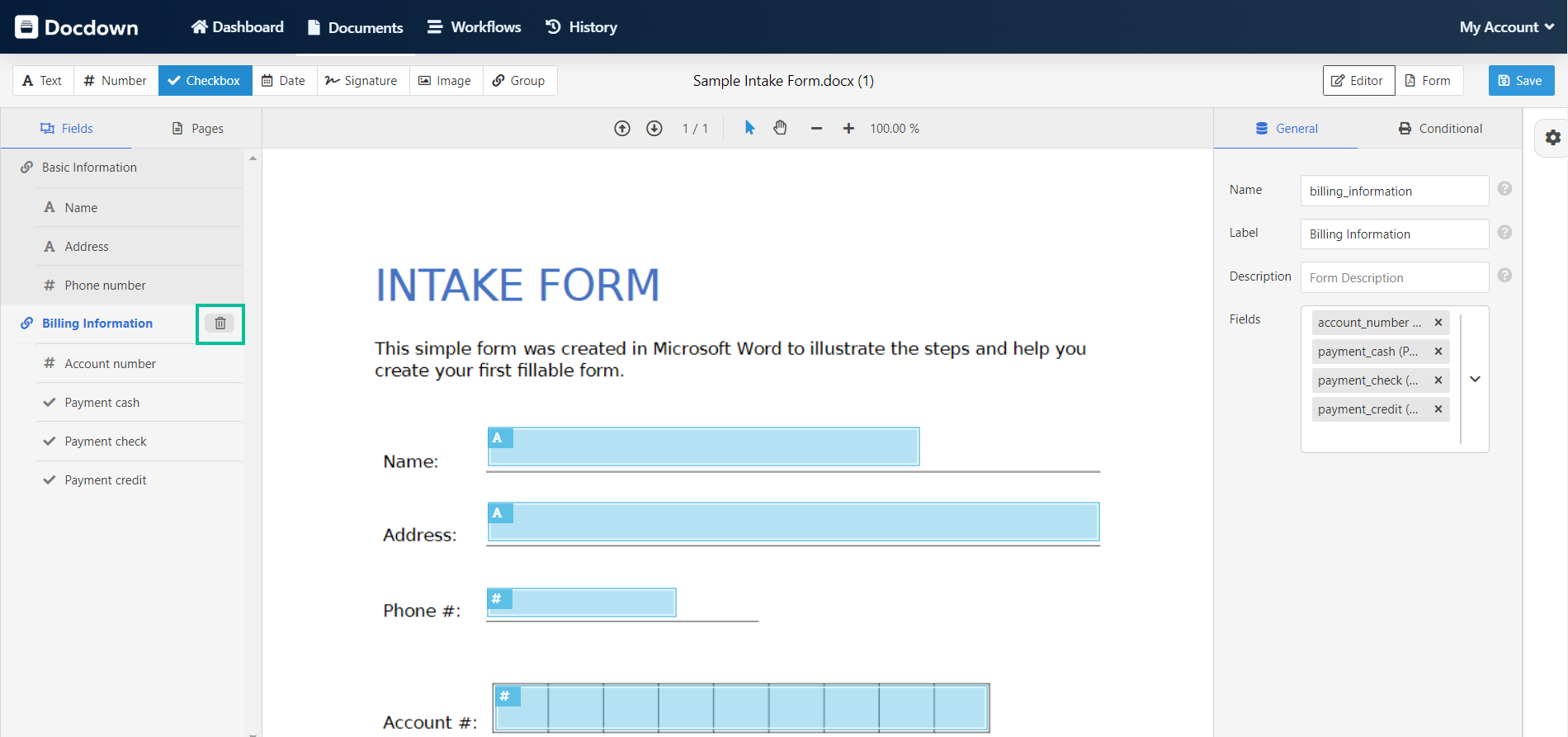Screen dimensions: 1568x737
Task: Activate the hand pan tool
Action: [x=780, y=128]
